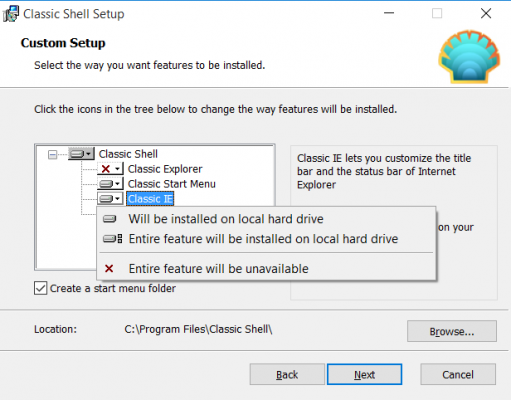
Task: Close the Classic Shell Setup window
Action: (486, 13)
